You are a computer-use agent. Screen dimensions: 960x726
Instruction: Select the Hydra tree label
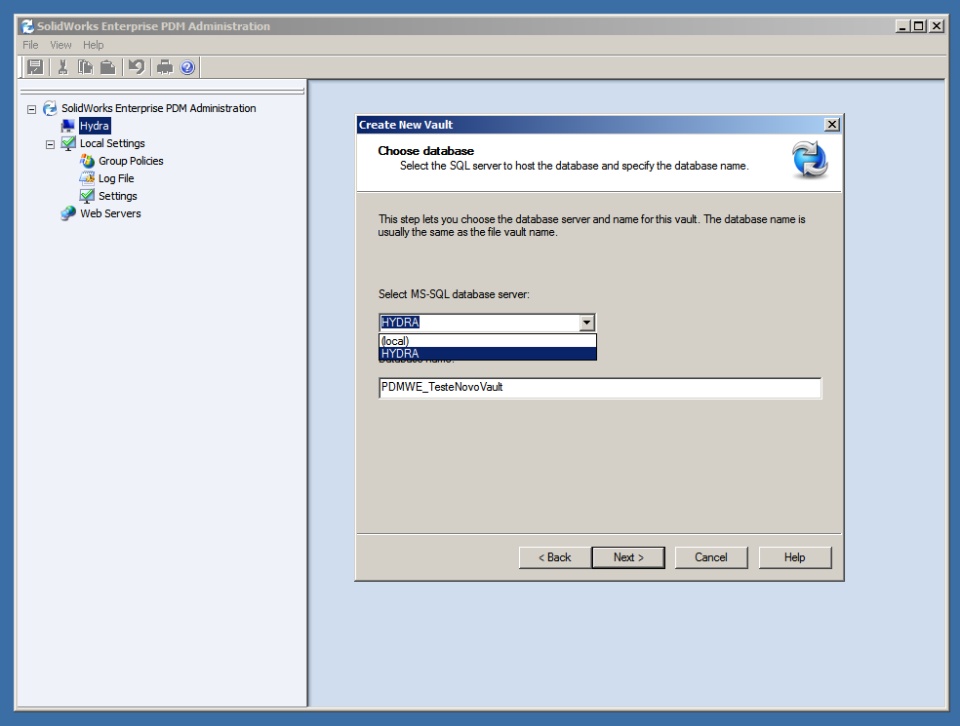[94, 126]
